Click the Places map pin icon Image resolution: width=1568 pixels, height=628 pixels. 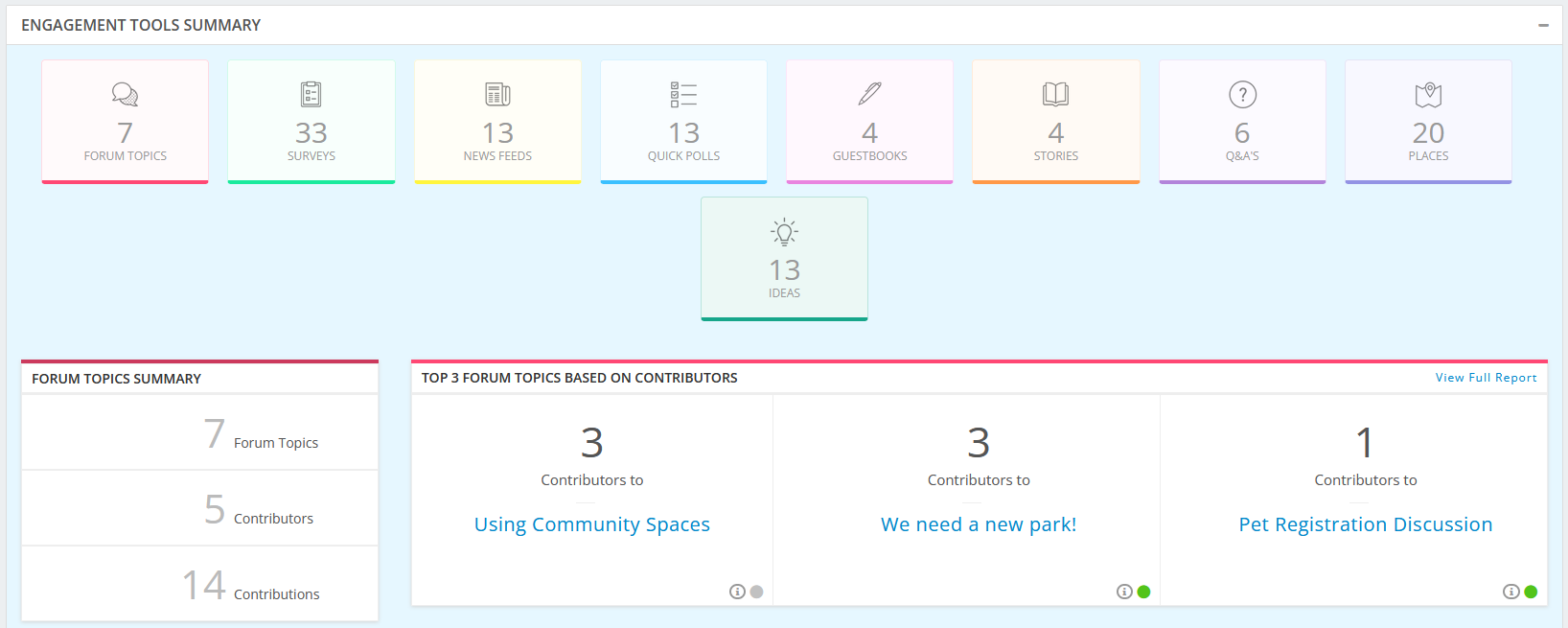tap(1428, 94)
